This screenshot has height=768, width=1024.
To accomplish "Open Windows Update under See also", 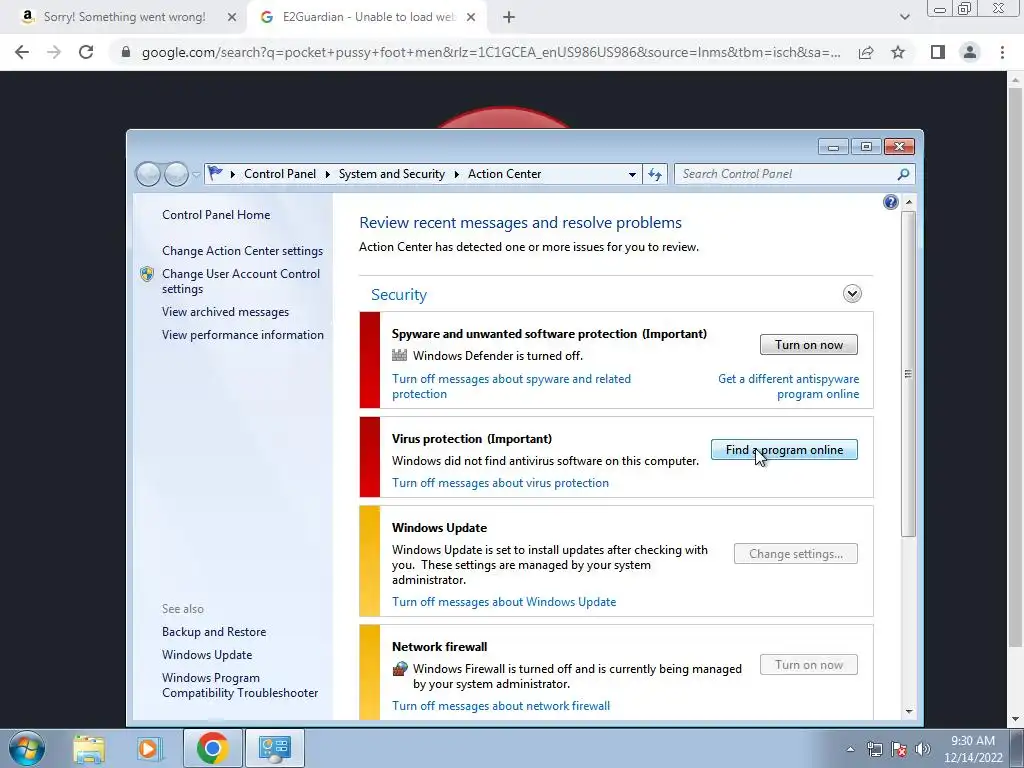I will point(206,655).
